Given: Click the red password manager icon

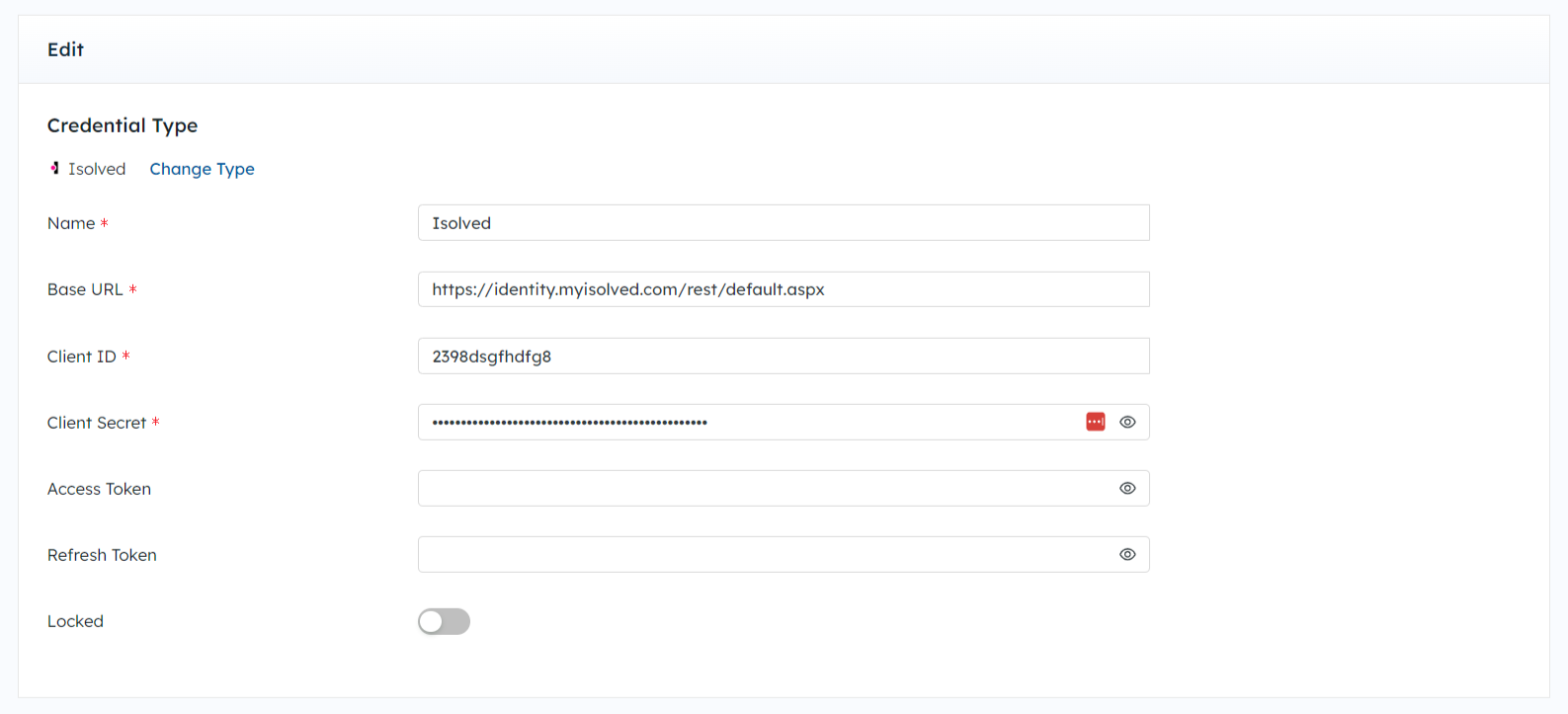Looking at the screenshot, I should pyautogui.click(x=1096, y=422).
